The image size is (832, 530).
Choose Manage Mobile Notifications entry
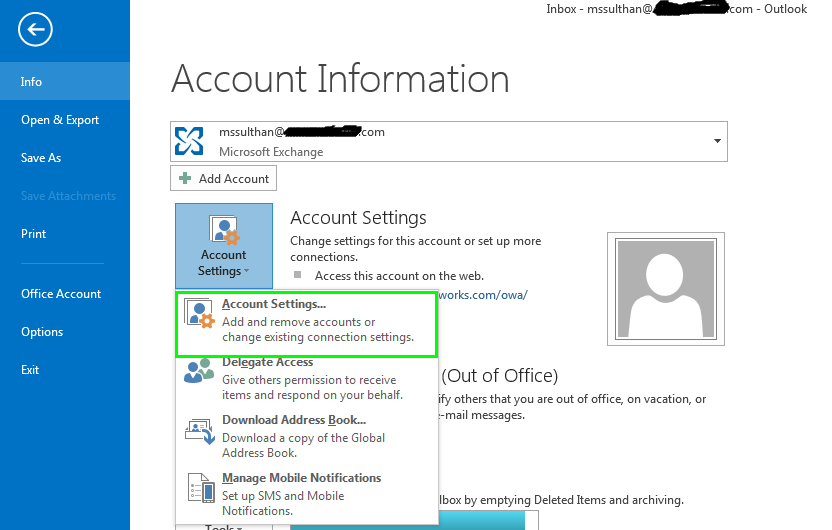(x=306, y=494)
